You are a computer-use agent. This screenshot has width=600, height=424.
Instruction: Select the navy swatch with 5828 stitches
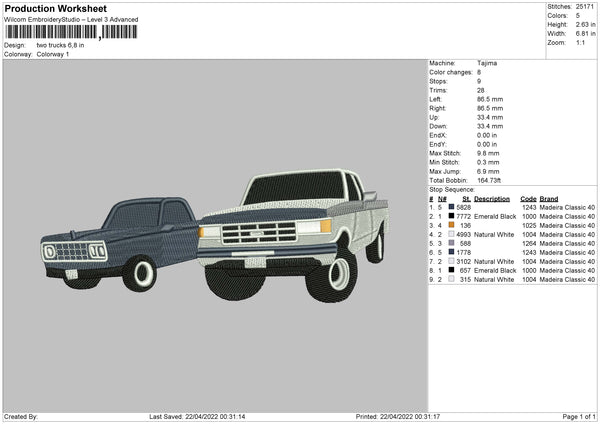point(452,207)
